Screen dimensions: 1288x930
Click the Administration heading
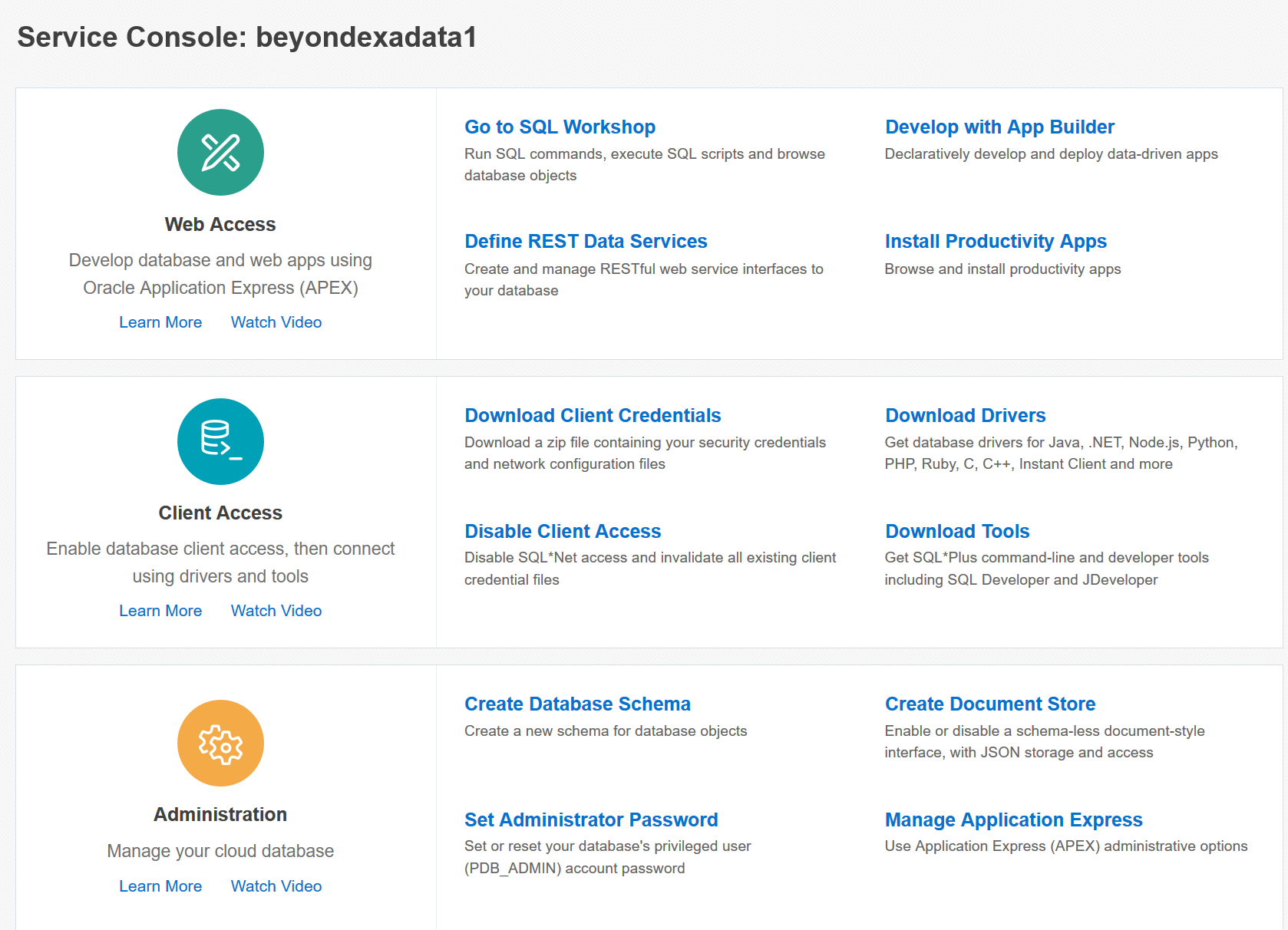click(220, 814)
